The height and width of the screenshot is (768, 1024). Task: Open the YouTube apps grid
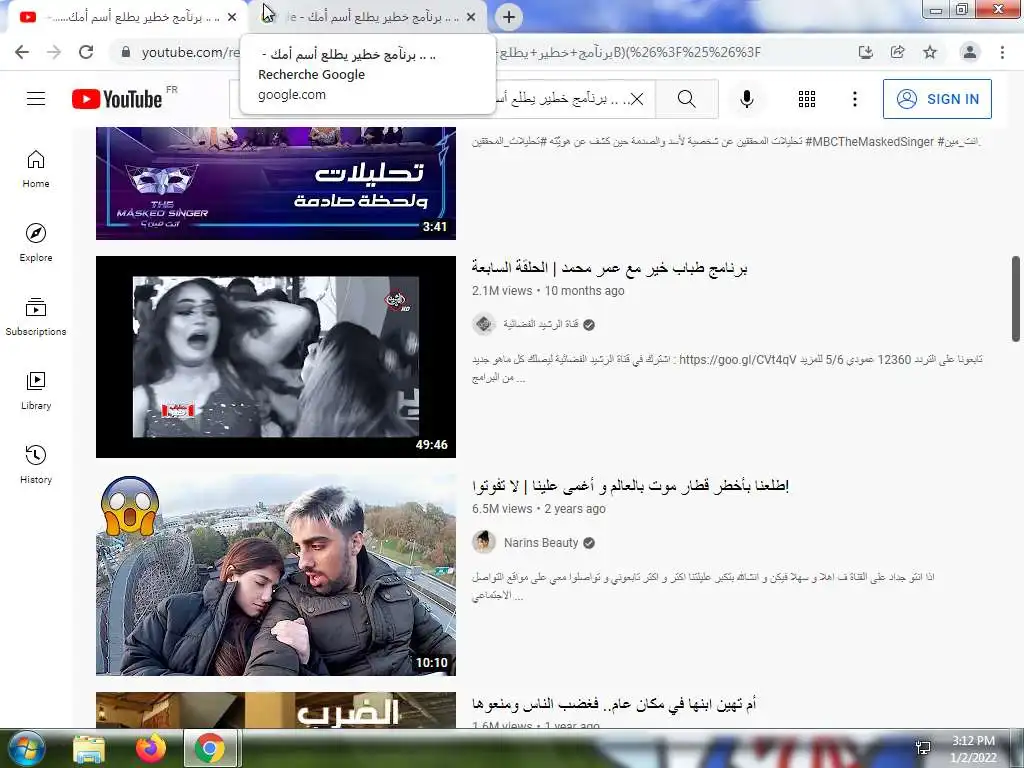pyautogui.click(x=807, y=99)
